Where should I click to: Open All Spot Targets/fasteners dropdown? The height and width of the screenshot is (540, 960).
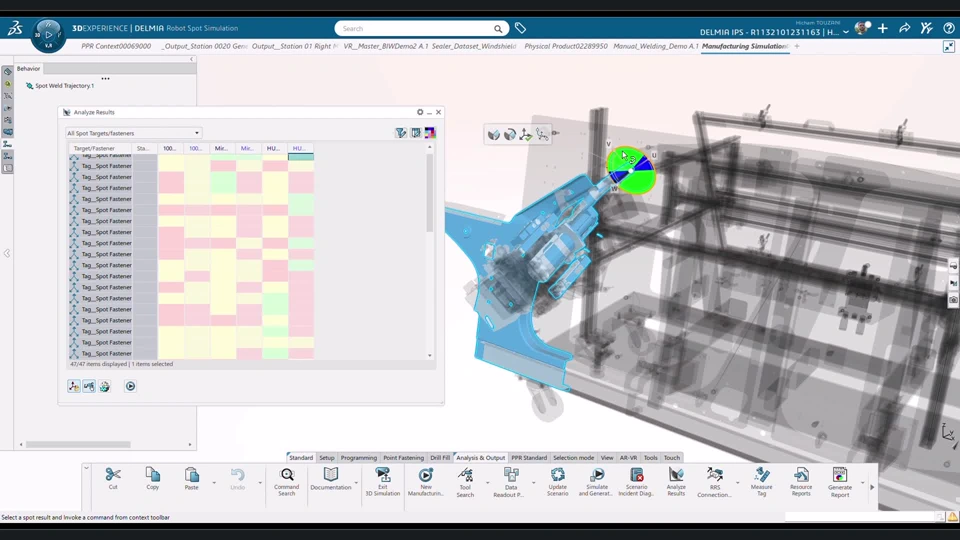133,133
